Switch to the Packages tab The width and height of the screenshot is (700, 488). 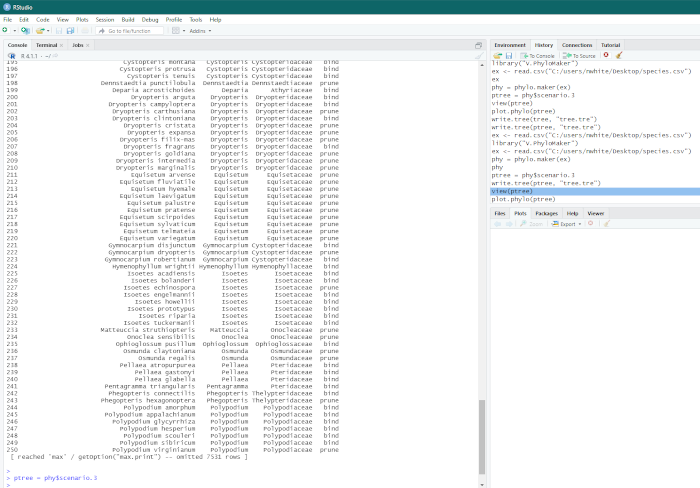coord(546,213)
